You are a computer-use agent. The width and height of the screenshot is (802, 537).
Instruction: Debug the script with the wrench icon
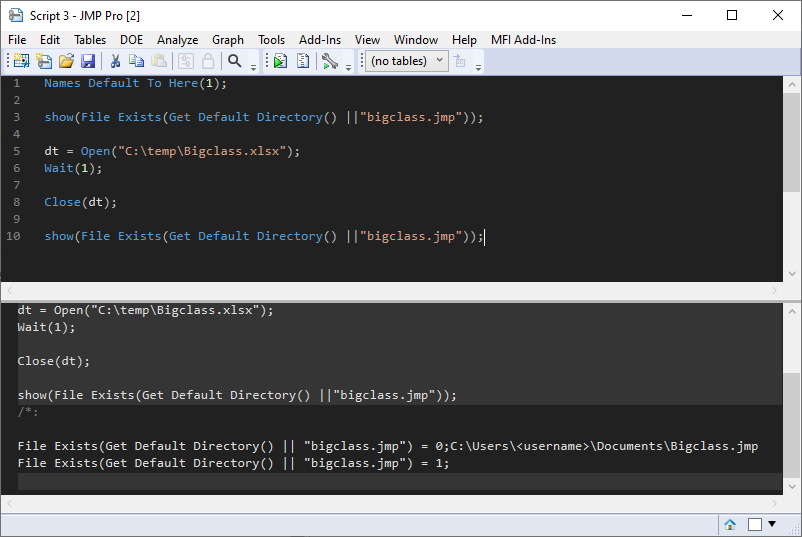330,61
